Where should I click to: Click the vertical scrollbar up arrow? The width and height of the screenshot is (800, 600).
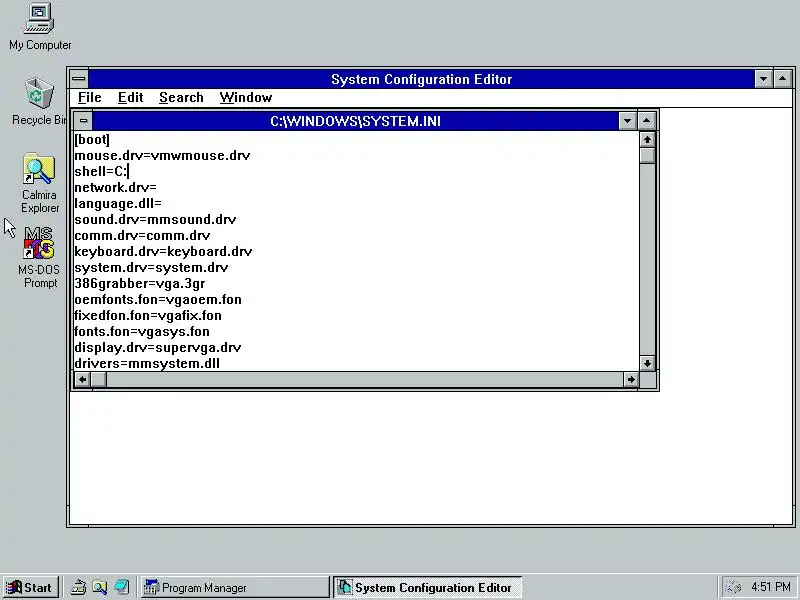click(647, 139)
